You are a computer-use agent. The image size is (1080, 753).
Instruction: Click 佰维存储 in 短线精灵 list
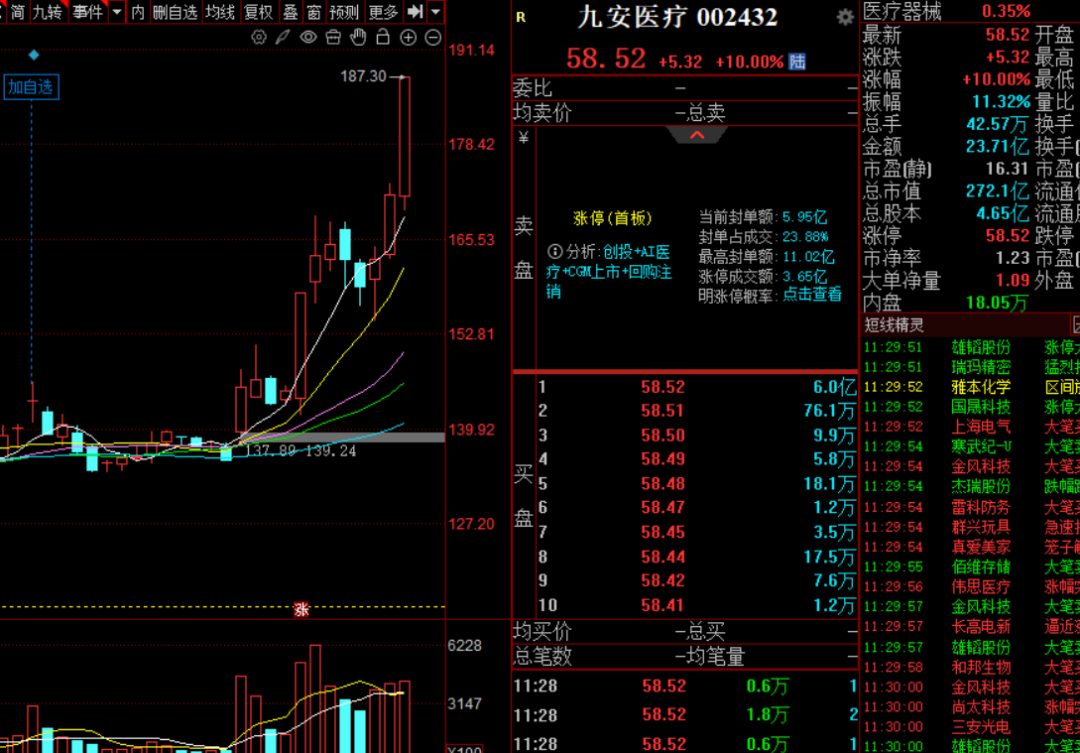(x=981, y=567)
